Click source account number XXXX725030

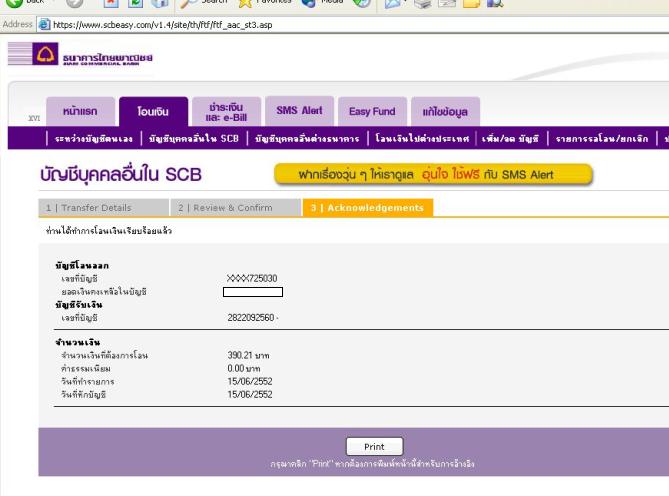point(252,278)
